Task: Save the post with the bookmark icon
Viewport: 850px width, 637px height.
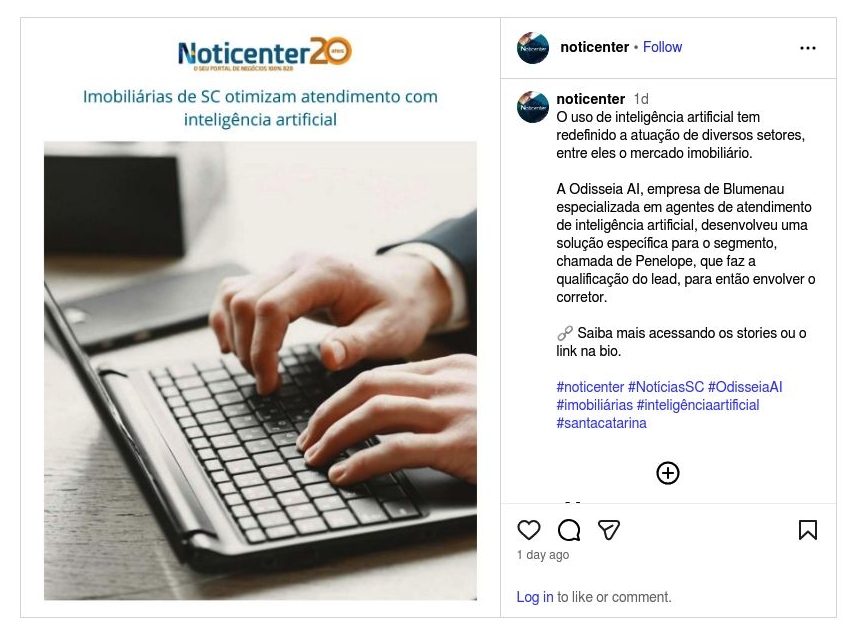Action: point(807,530)
